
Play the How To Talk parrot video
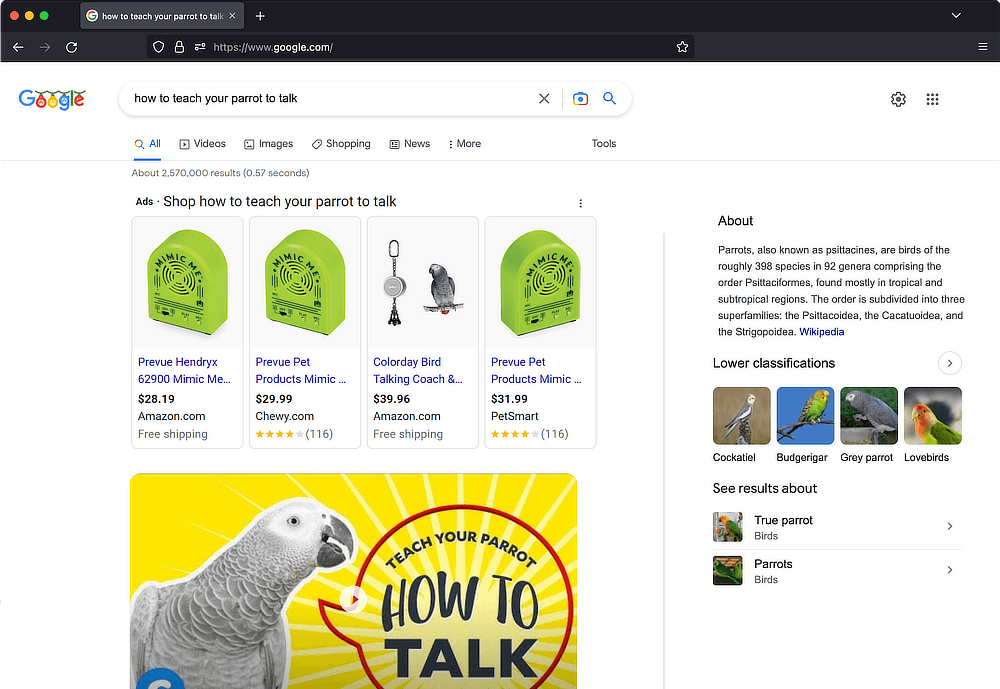click(353, 599)
